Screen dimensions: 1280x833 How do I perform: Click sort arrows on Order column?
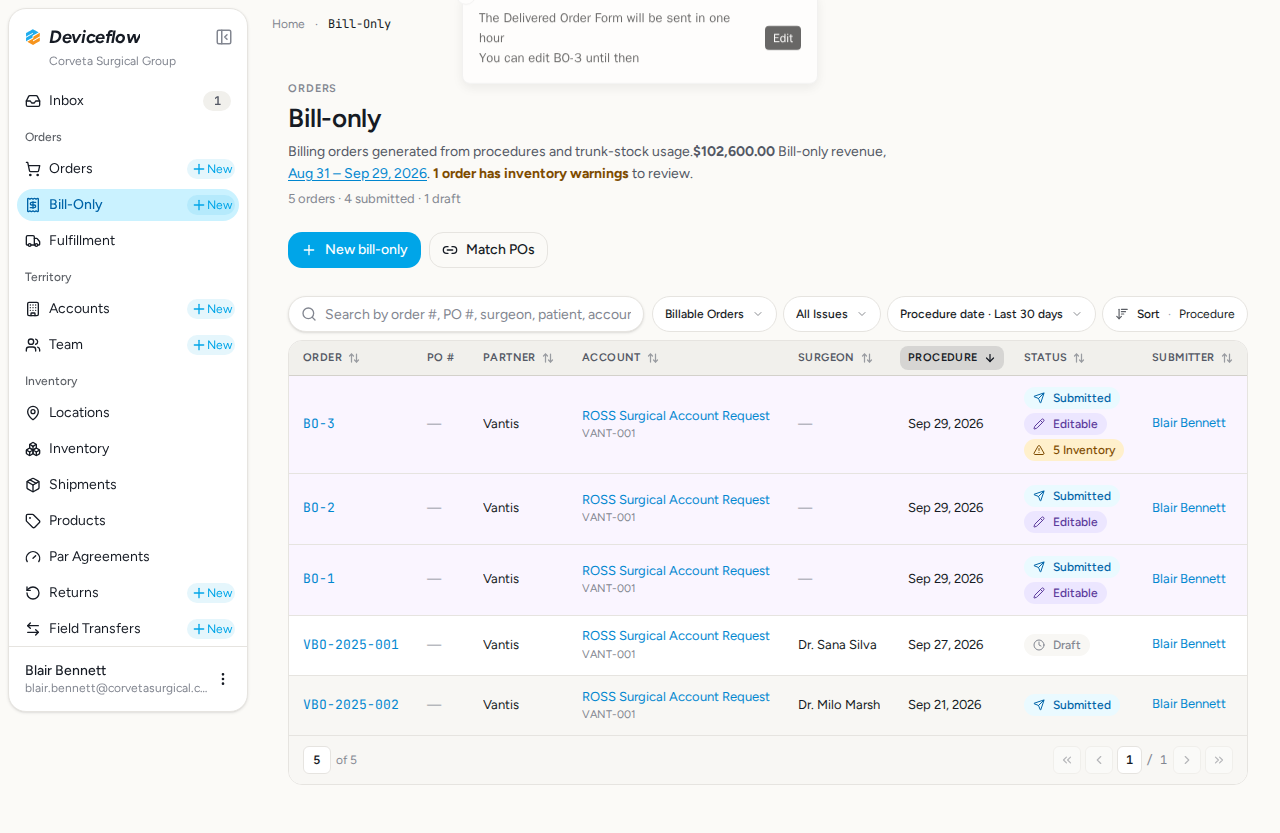click(x=354, y=358)
